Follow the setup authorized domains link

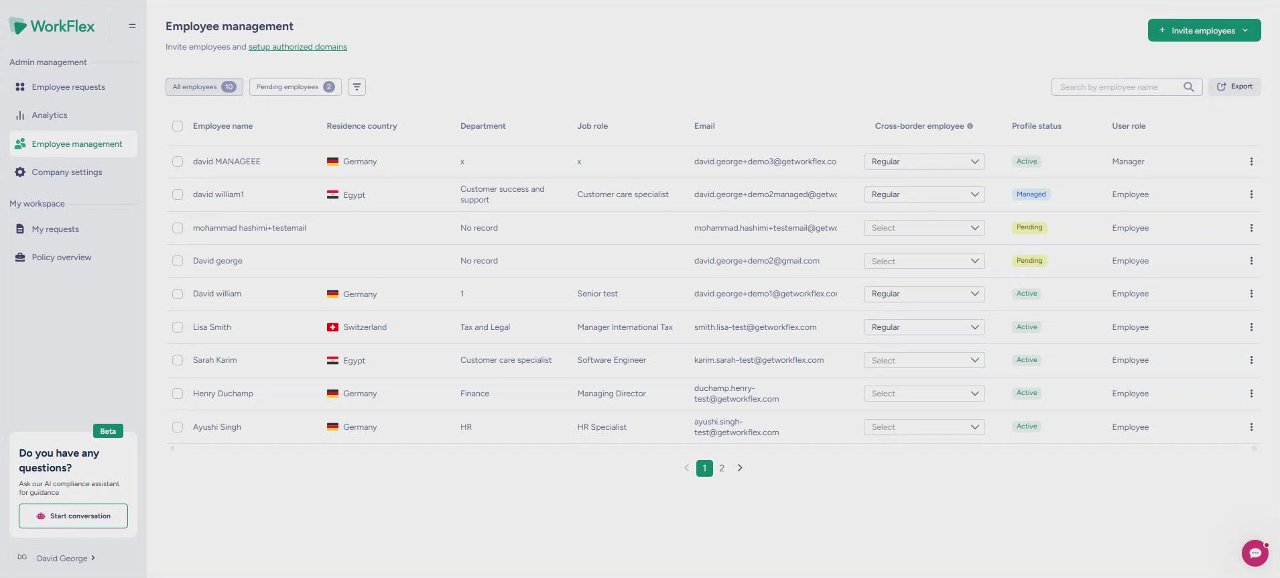tap(297, 47)
